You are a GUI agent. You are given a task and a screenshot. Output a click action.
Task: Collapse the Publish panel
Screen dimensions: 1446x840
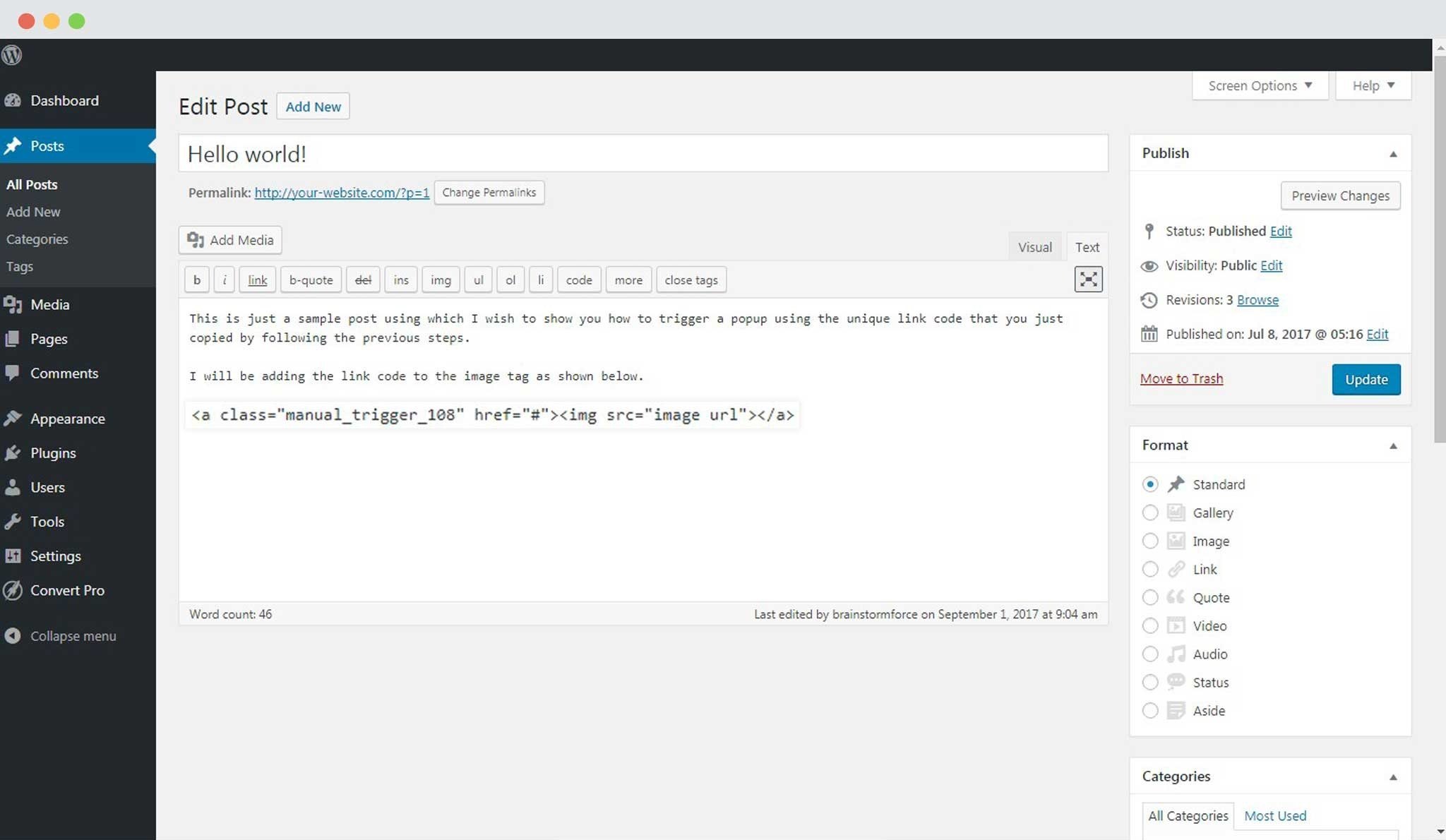point(1393,154)
